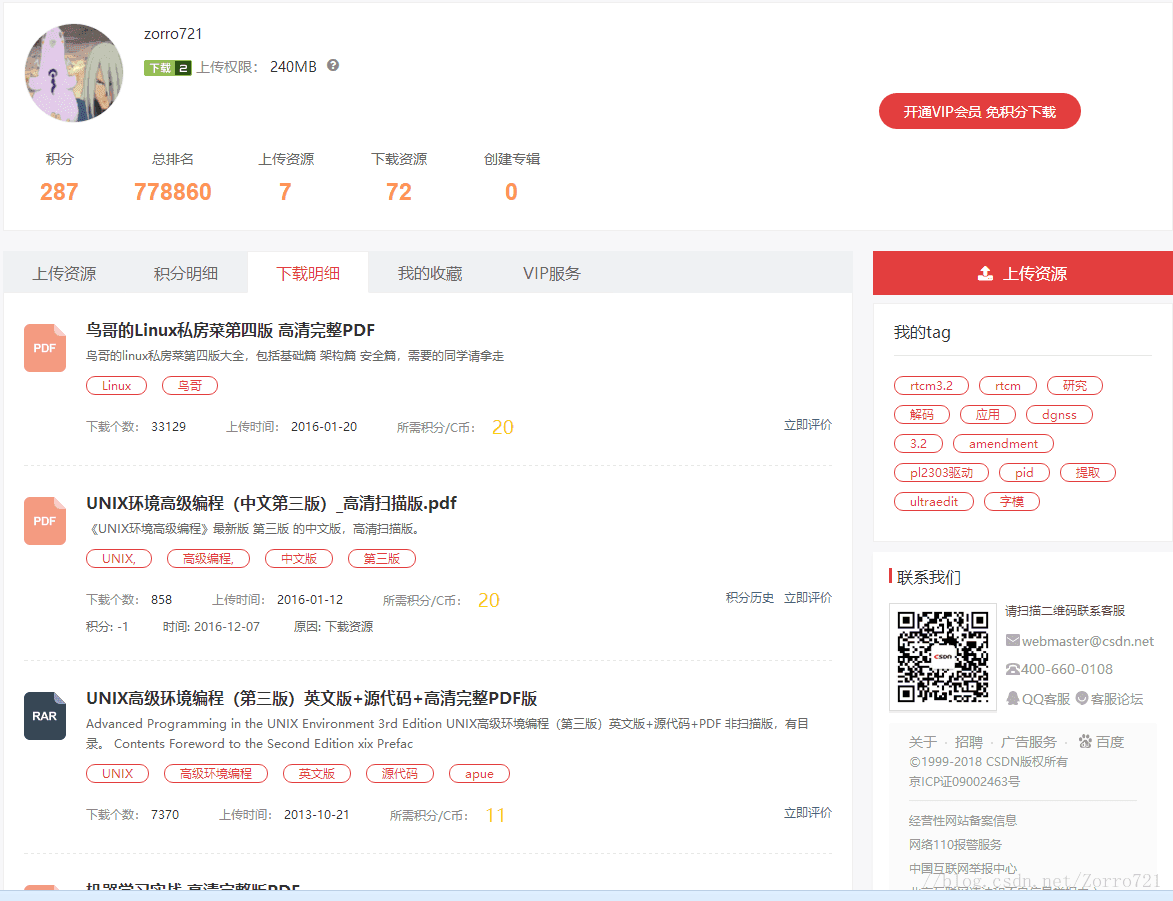
Task: Click the QQ客服 link
Action: pyautogui.click(x=1046, y=699)
